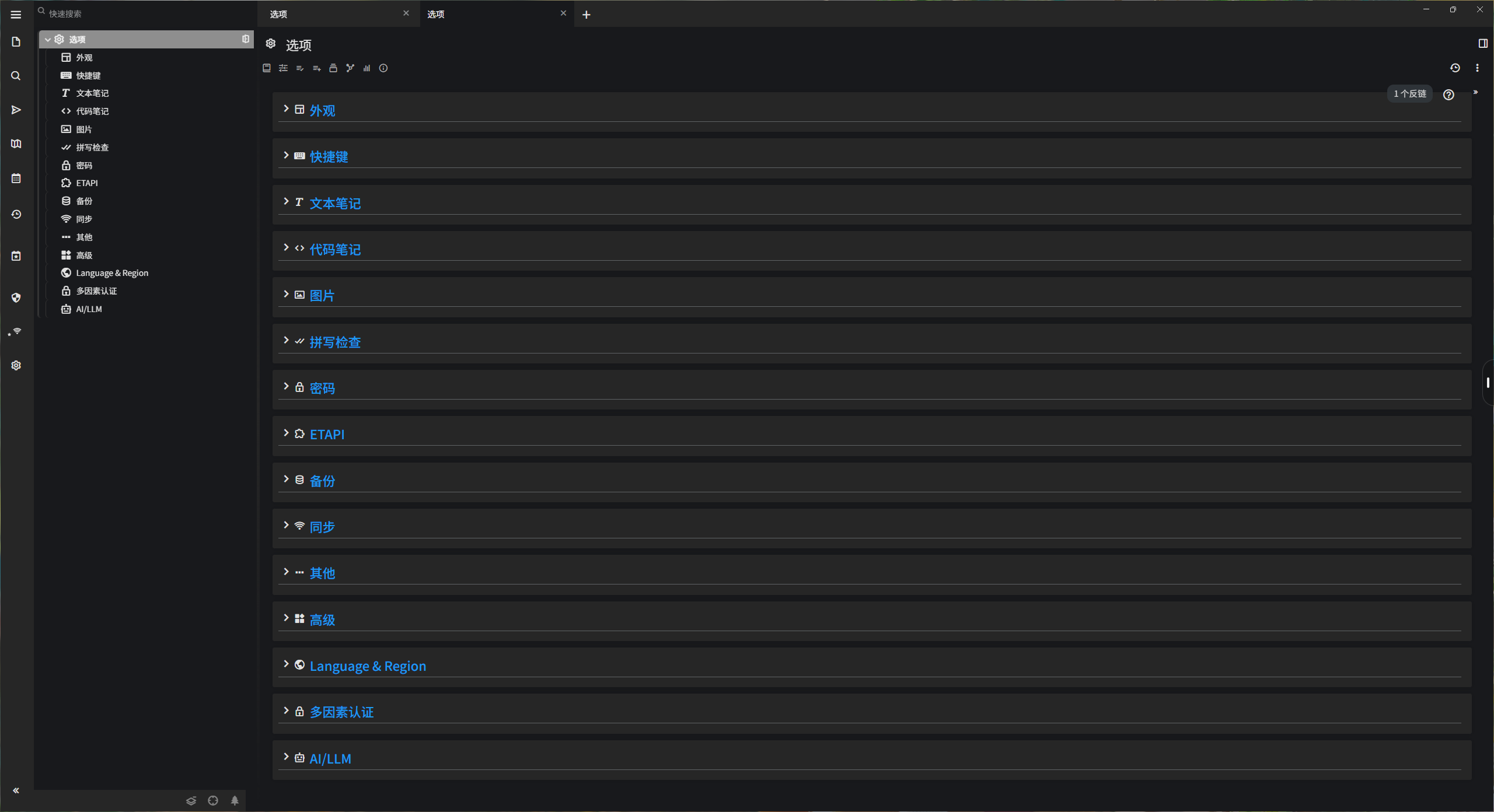Collapse the left sidebar with double chevron
The height and width of the screenshot is (812, 1494).
(x=16, y=790)
